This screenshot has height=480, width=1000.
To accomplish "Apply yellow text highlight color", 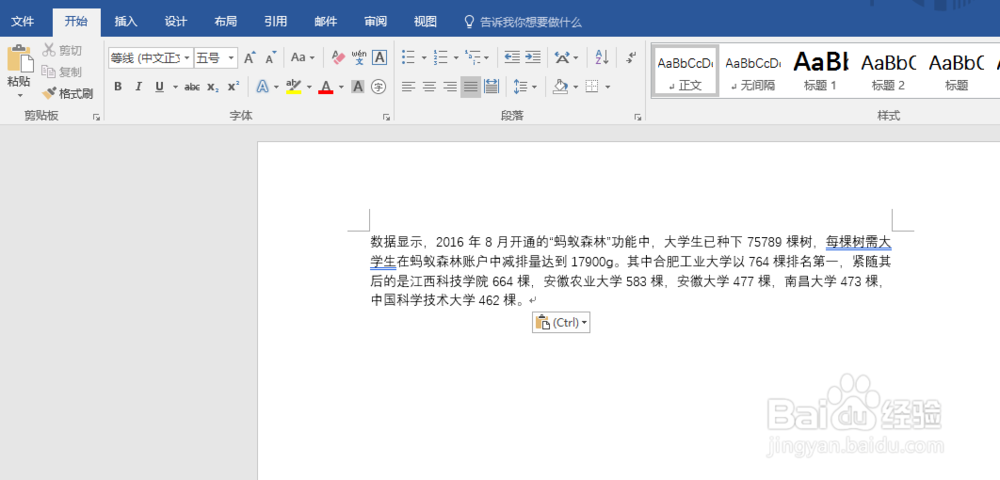I will (x=293, y=87).
